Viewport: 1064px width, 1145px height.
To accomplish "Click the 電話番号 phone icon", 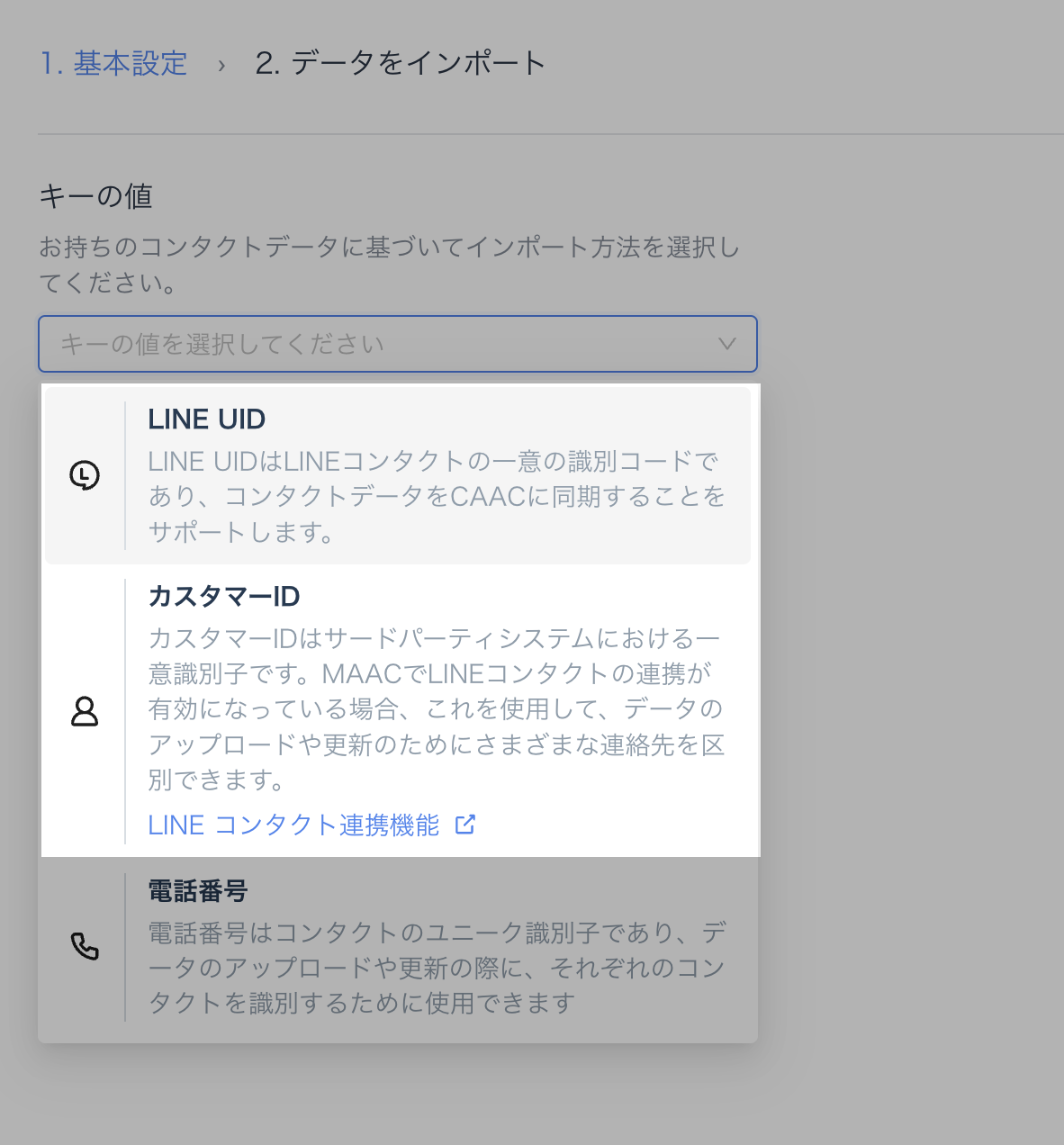I will 85,946.
